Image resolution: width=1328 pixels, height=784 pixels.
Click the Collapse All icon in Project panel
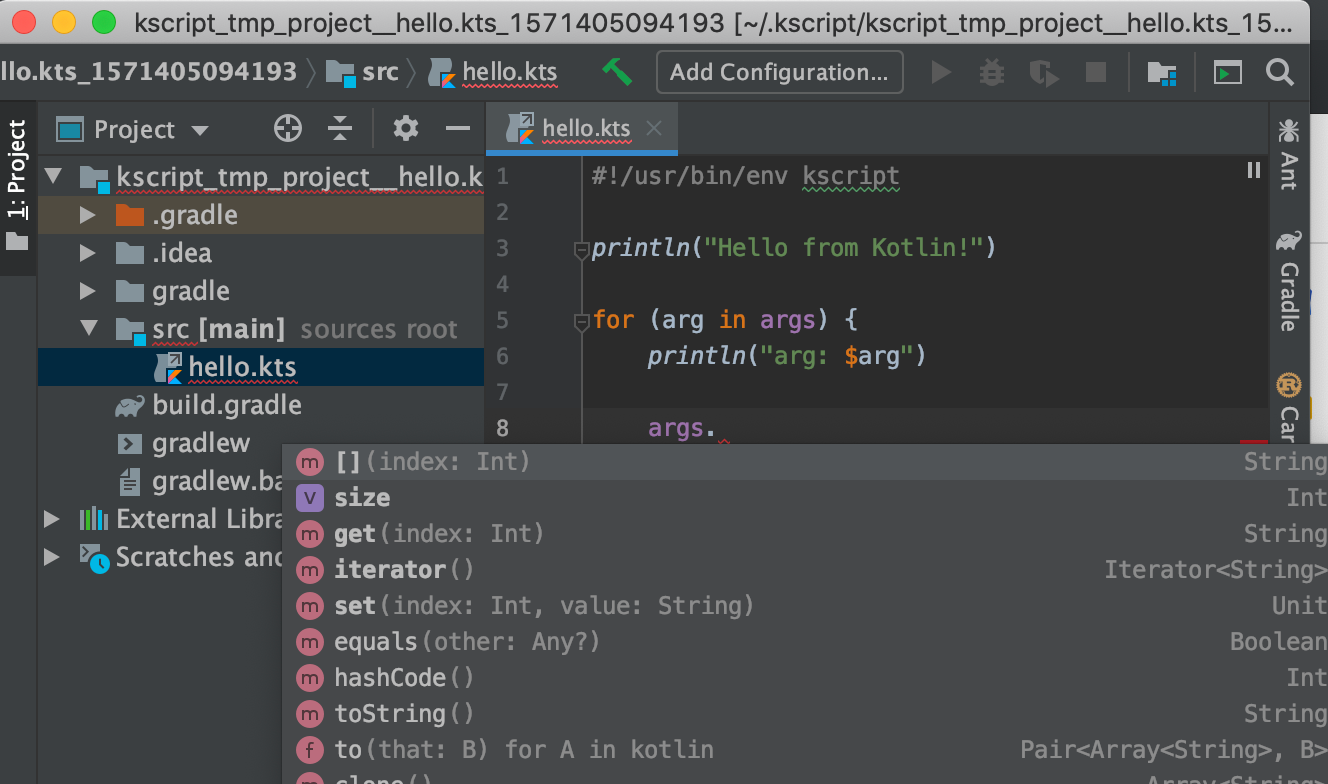coord(340,128)
